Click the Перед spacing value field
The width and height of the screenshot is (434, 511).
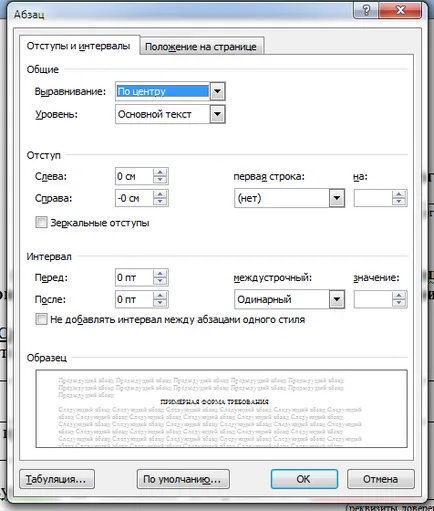point(134,277)
